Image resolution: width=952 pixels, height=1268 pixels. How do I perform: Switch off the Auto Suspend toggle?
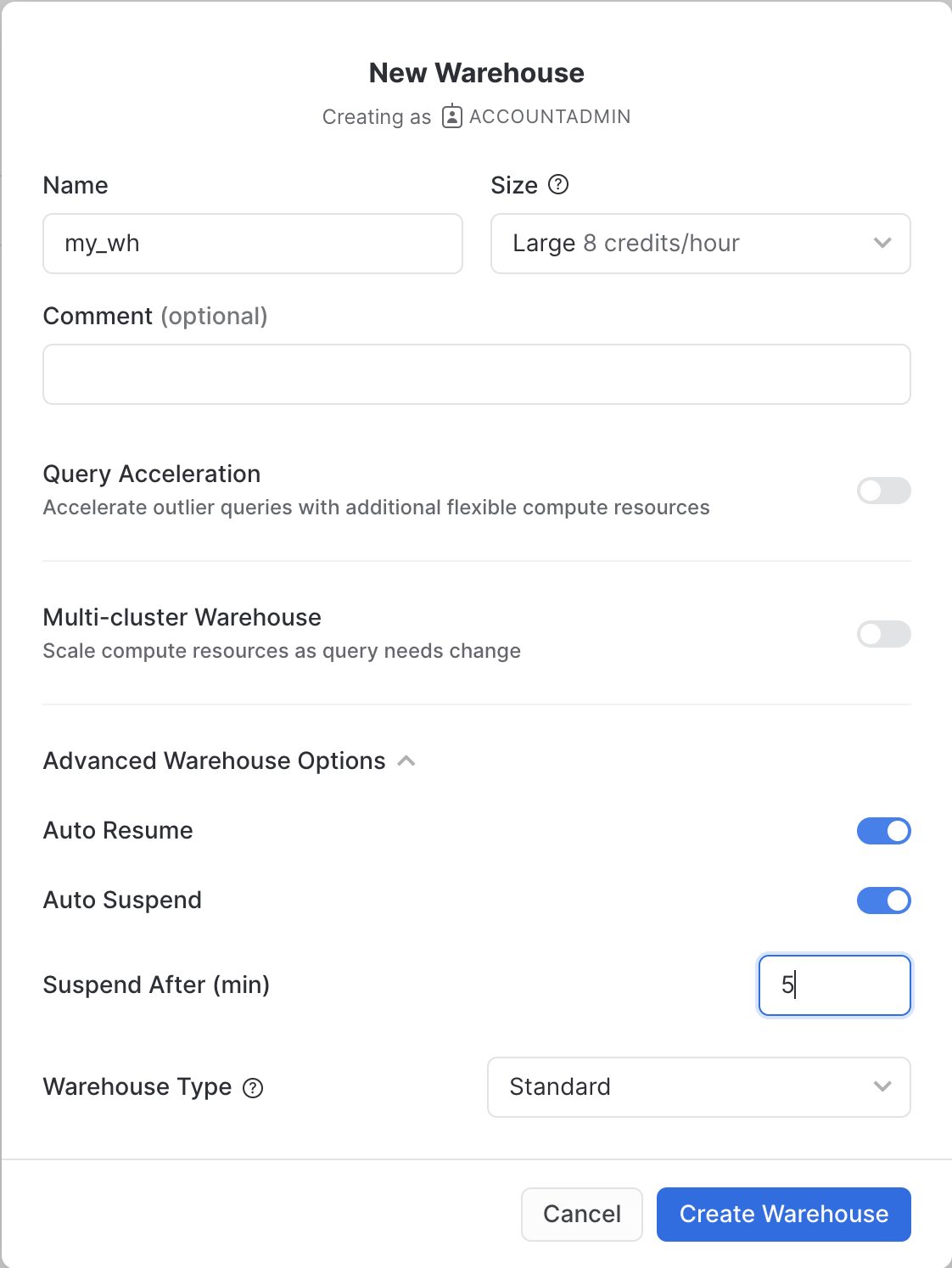(883, 901)
